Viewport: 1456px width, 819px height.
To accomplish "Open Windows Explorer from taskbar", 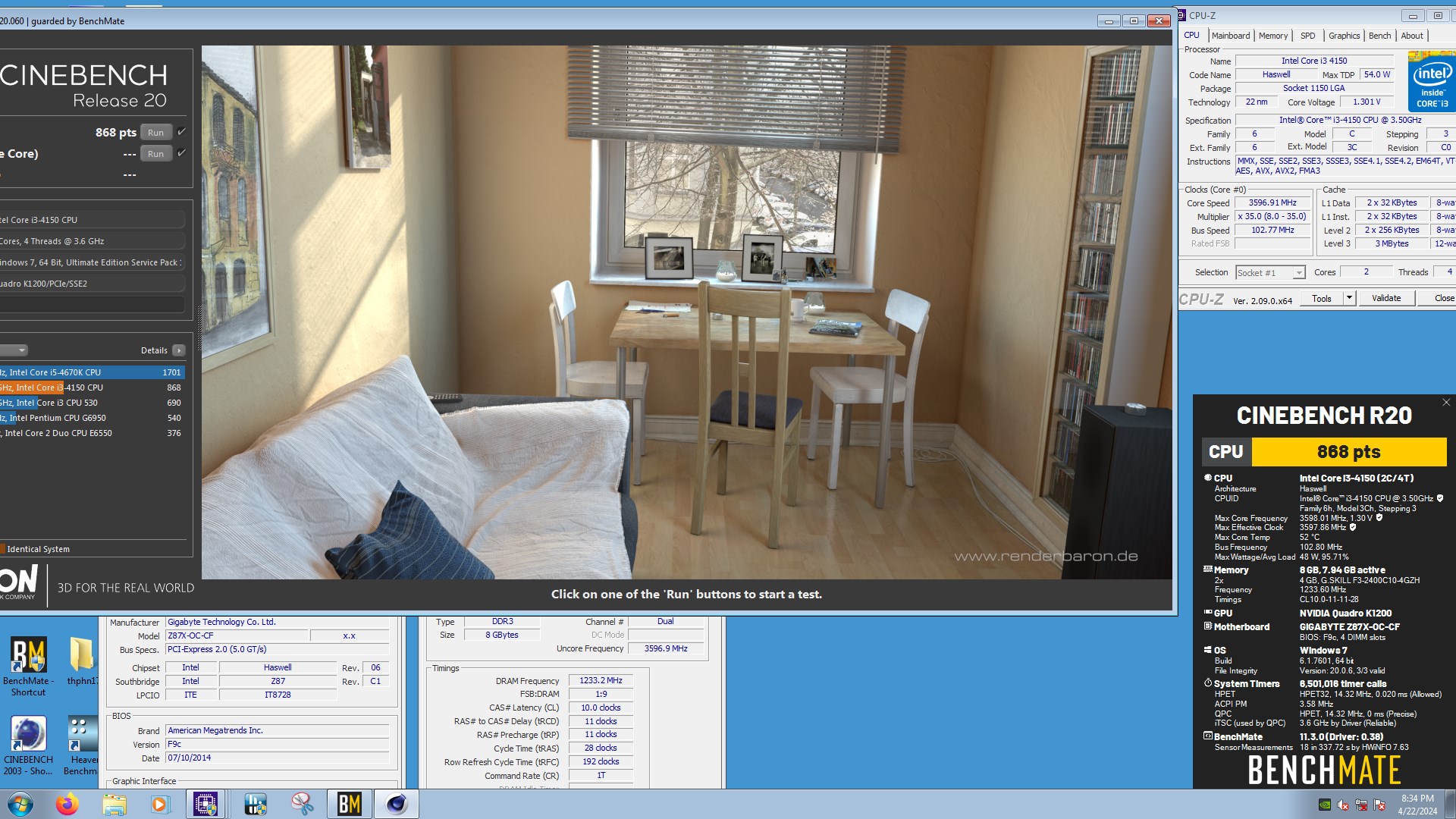I will click(x=114, y=804).
